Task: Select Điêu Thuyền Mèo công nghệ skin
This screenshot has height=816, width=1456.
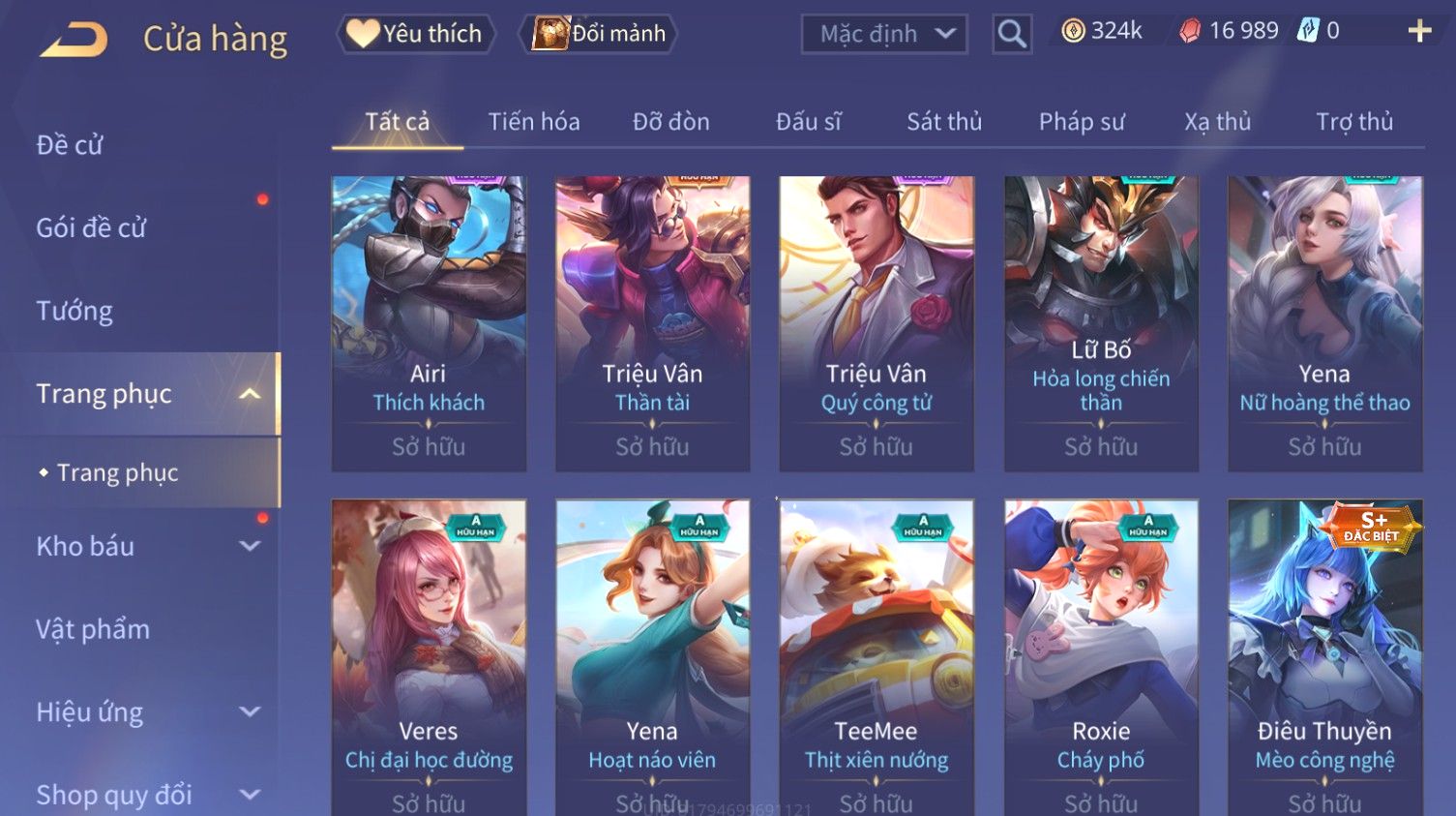Action: (1324, 658)
